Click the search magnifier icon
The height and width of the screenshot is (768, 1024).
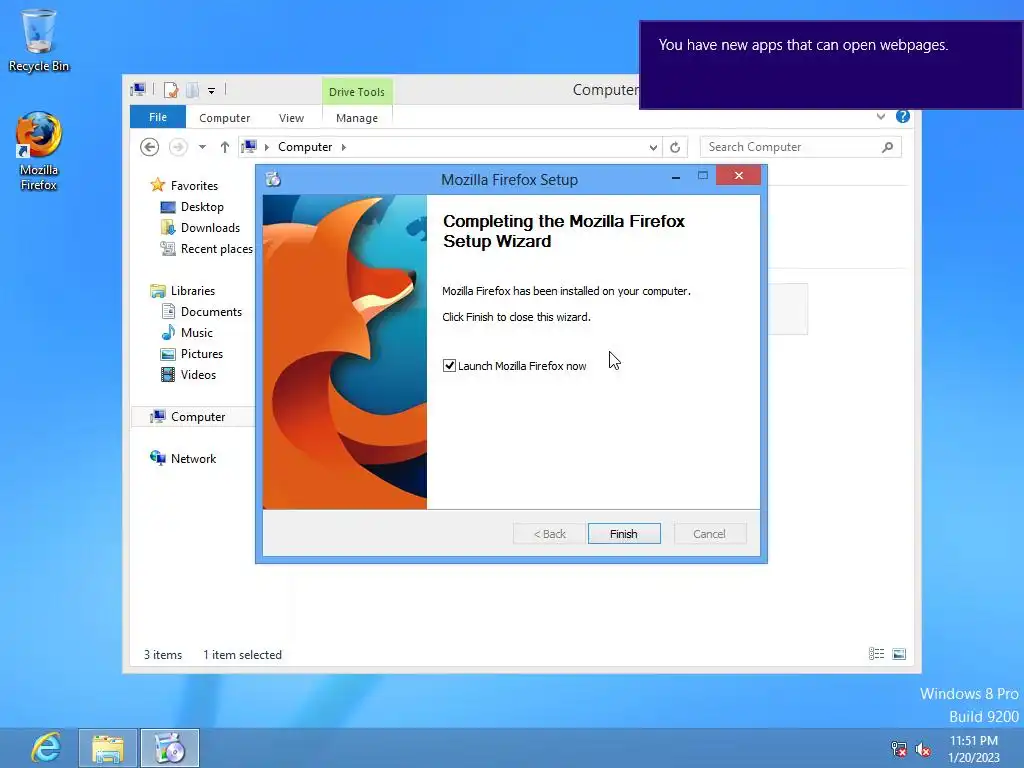(887, 147)
